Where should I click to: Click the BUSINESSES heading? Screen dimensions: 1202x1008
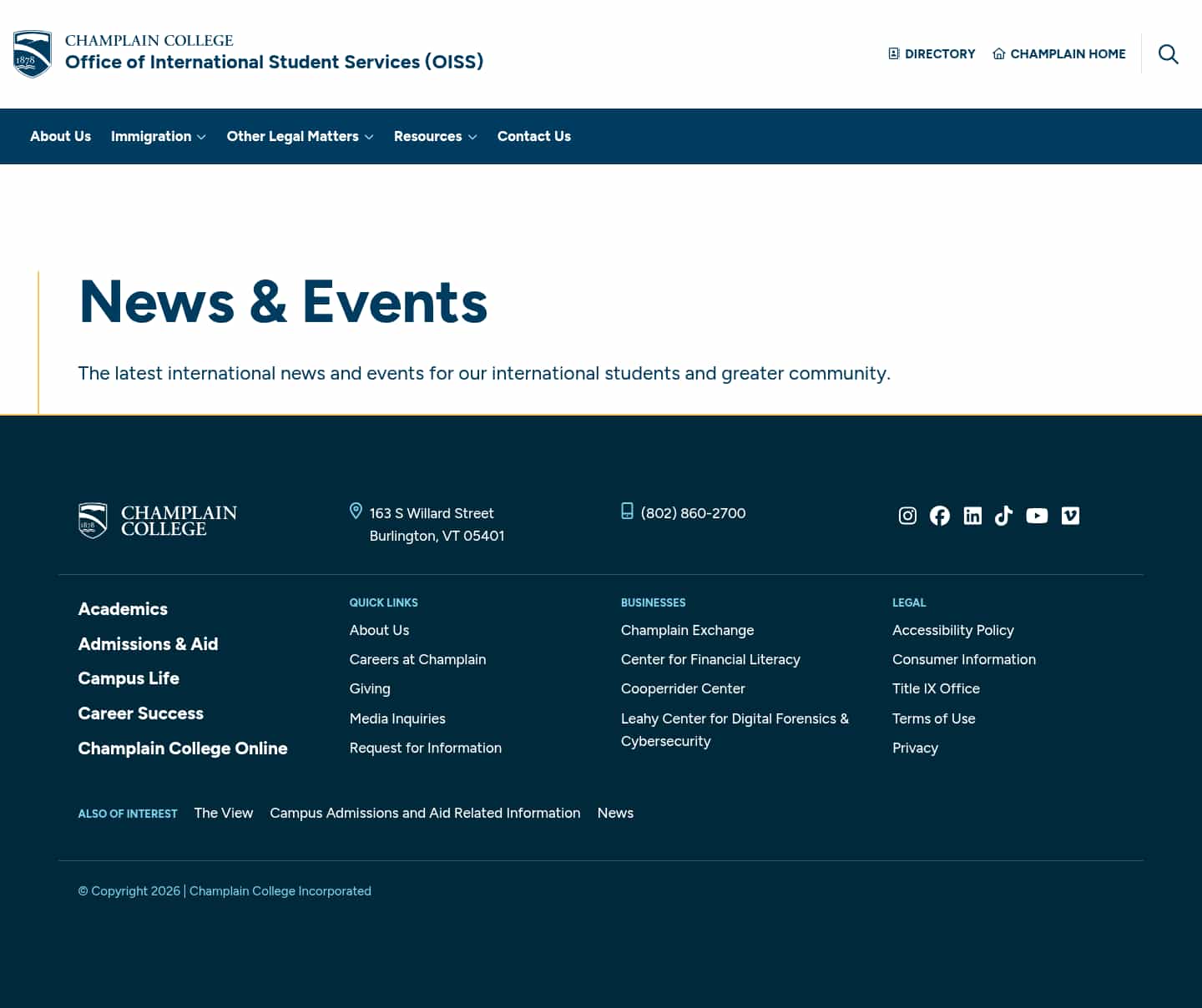click(x=654, y=602)
